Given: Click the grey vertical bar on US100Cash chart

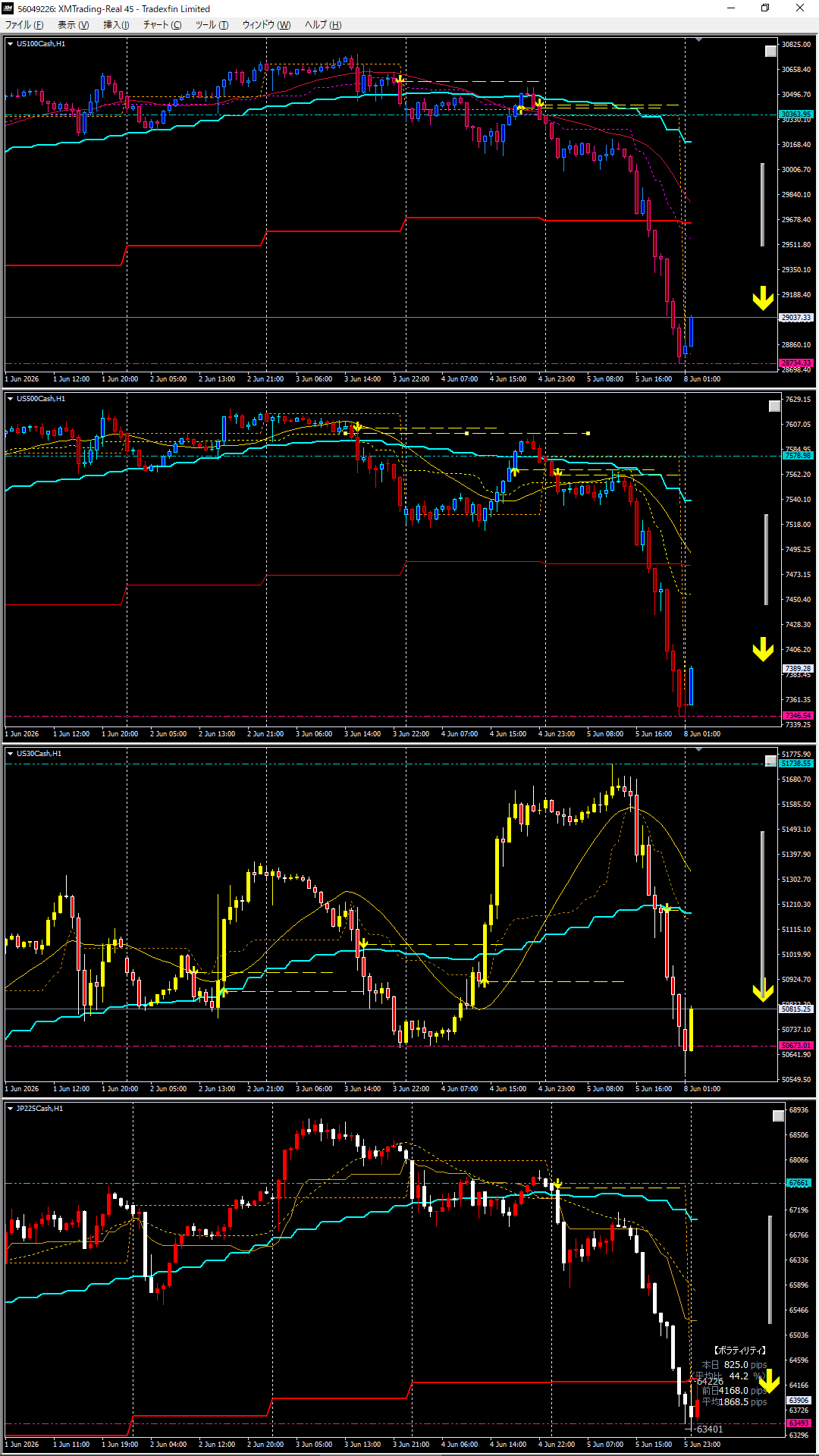Looking at the screenshot, I should pos(763,205).
